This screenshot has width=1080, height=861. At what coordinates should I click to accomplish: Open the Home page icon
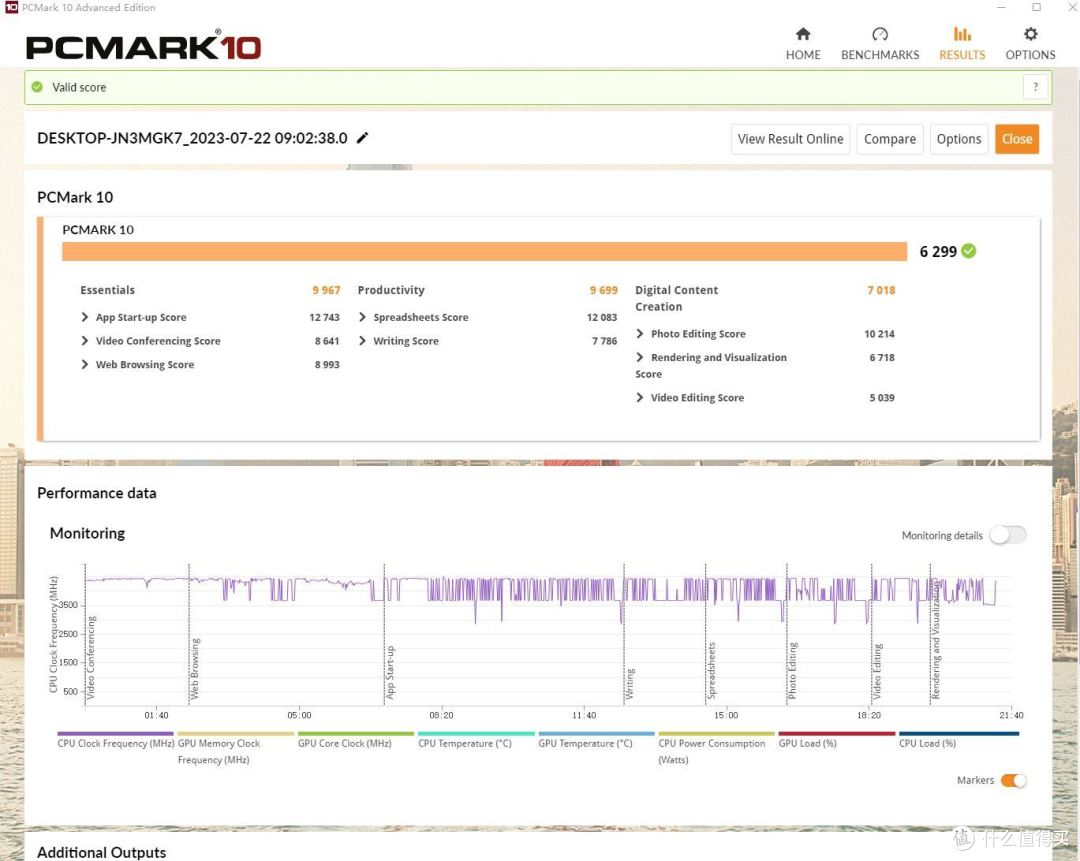pyautogui.click(x=803, y=34)
